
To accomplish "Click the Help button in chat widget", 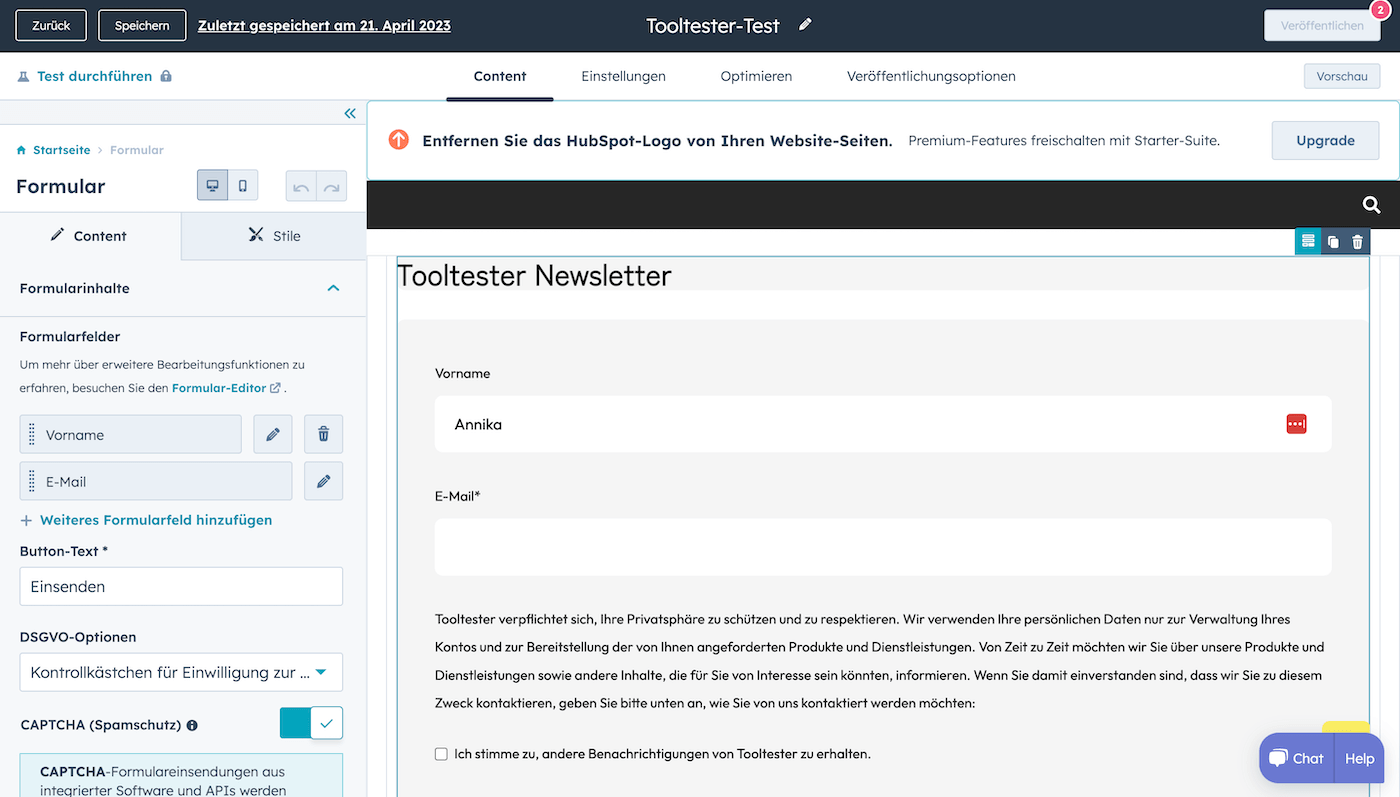I will 1359,758.
